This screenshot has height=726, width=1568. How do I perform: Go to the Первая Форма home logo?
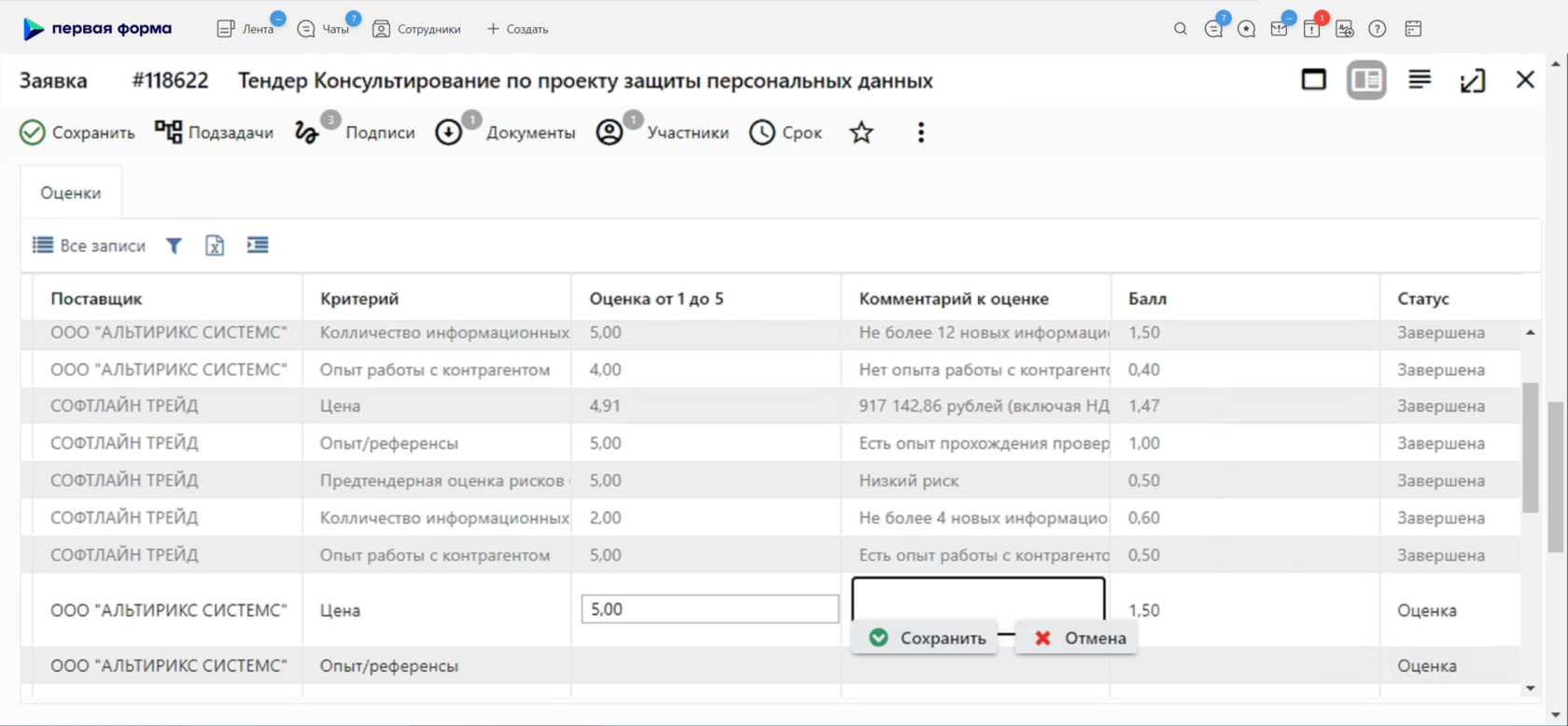click(x=97, y=29)
